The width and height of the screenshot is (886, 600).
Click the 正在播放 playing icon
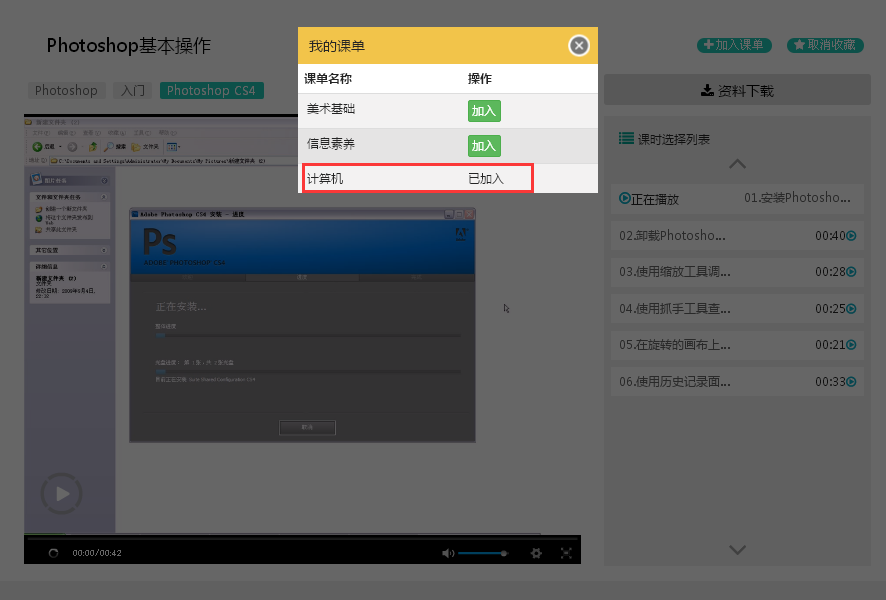tap(624, 198)
